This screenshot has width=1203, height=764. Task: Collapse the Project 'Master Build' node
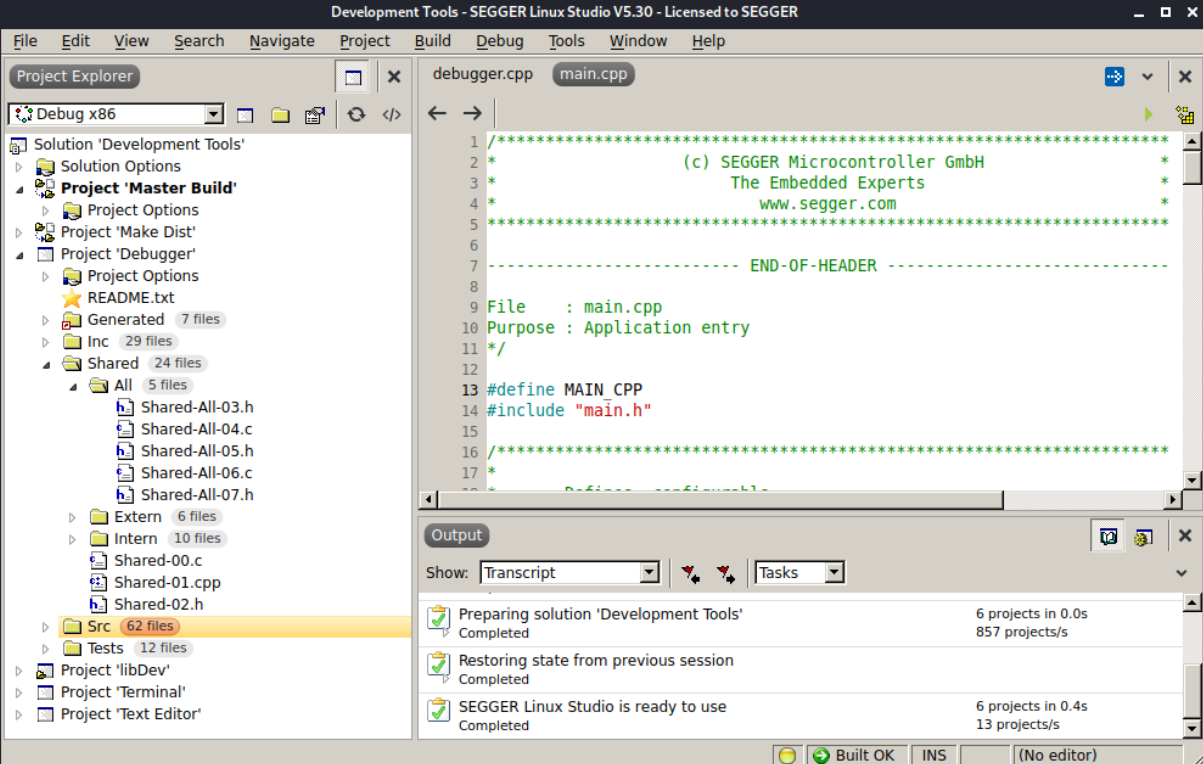pyautogui.click(x=19, y=188)
